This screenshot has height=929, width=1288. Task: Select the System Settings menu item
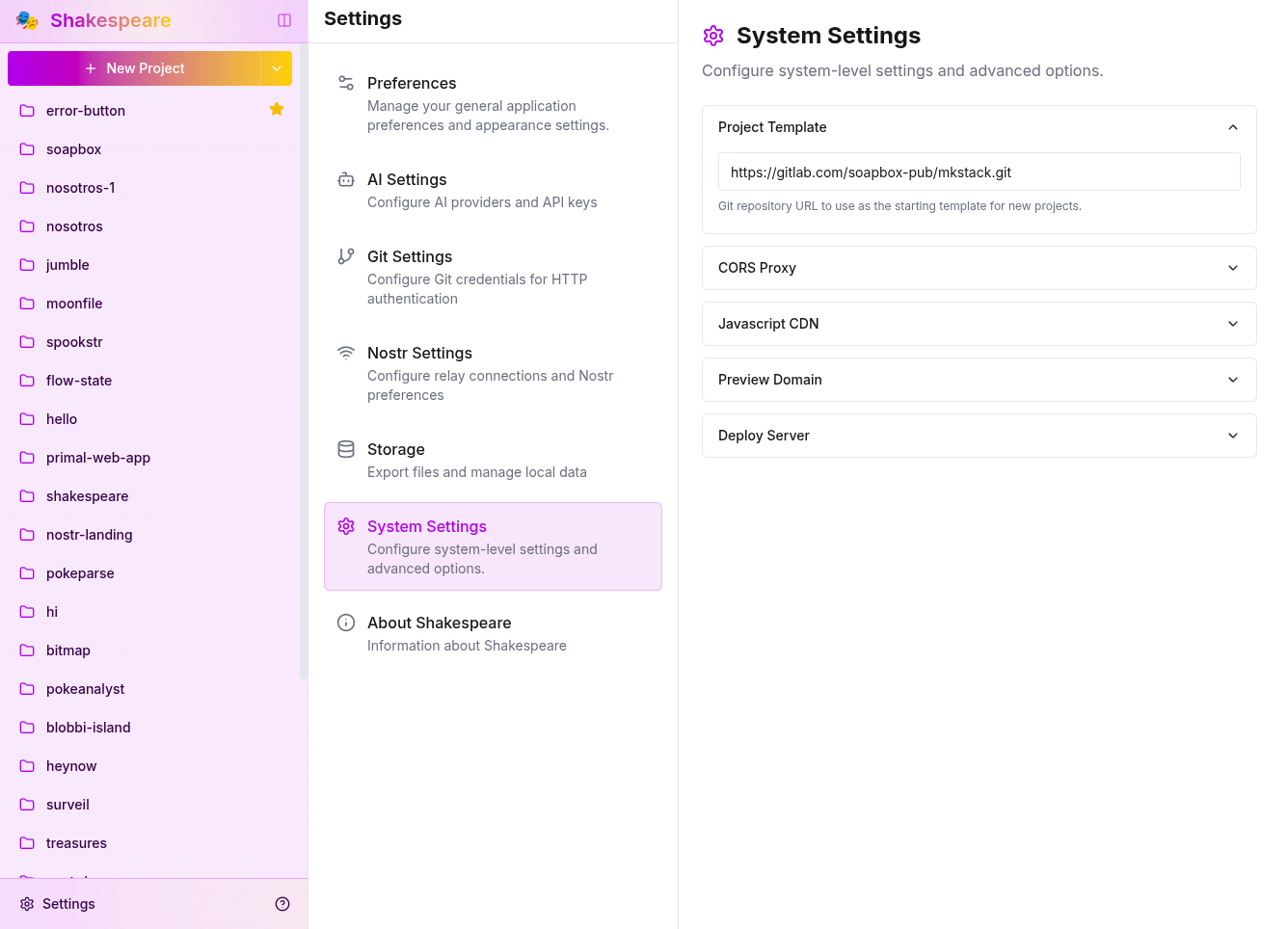[492, 546]
